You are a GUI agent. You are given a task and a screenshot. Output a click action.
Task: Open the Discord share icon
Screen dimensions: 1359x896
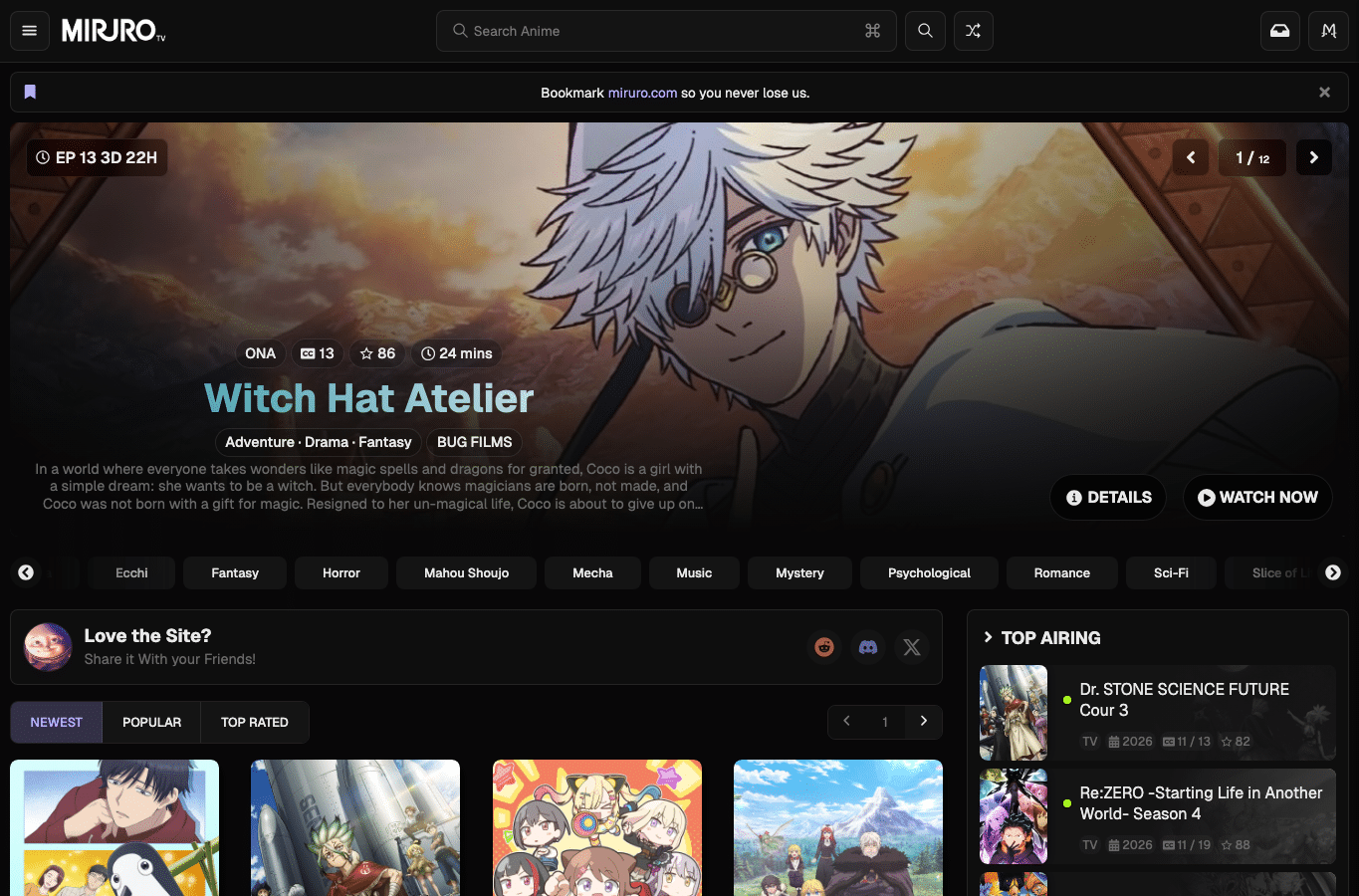(x=868, y=647)
